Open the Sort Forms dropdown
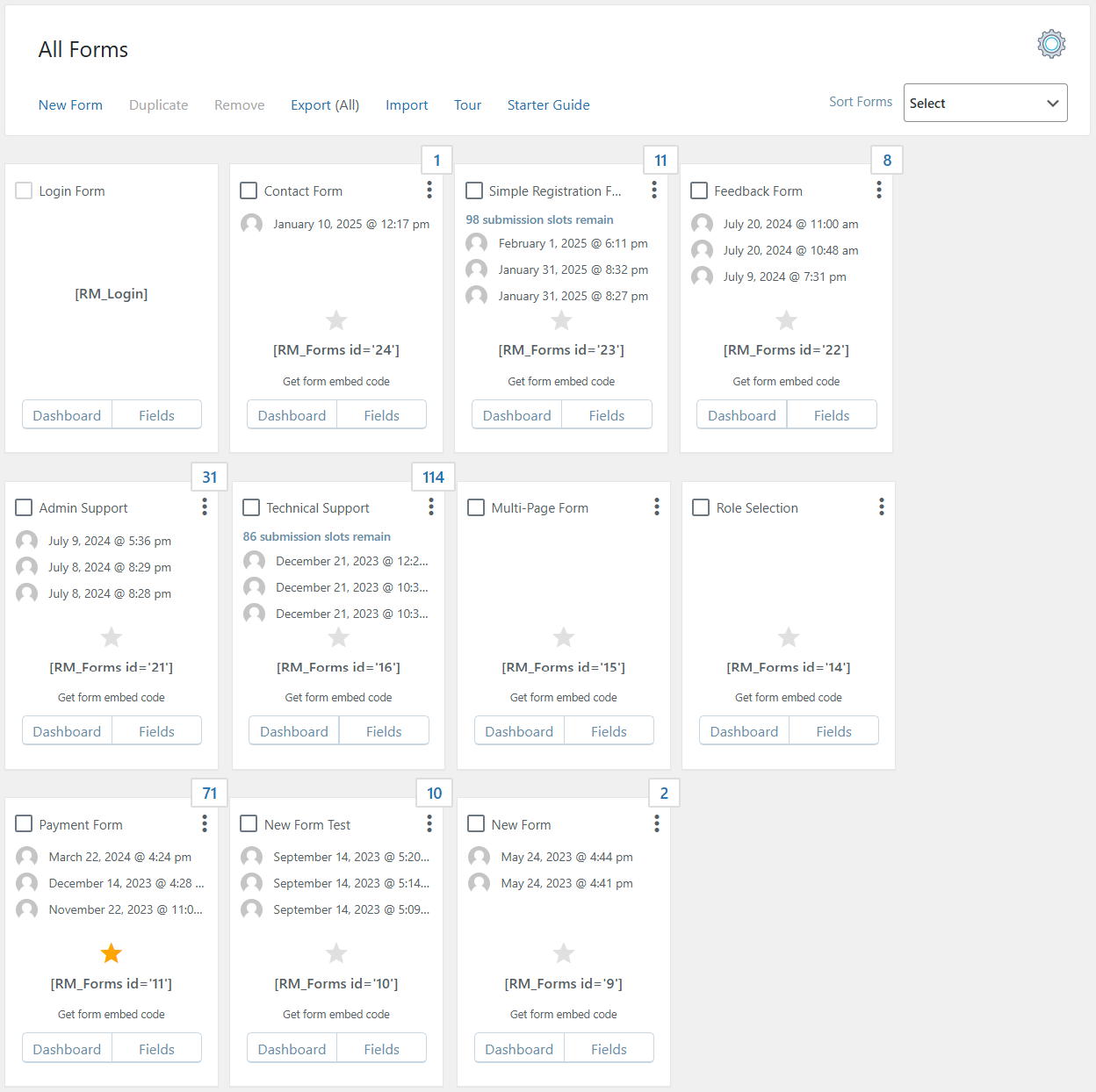Viewport: 1096px width, 1092px height. [x=984, y=104]
